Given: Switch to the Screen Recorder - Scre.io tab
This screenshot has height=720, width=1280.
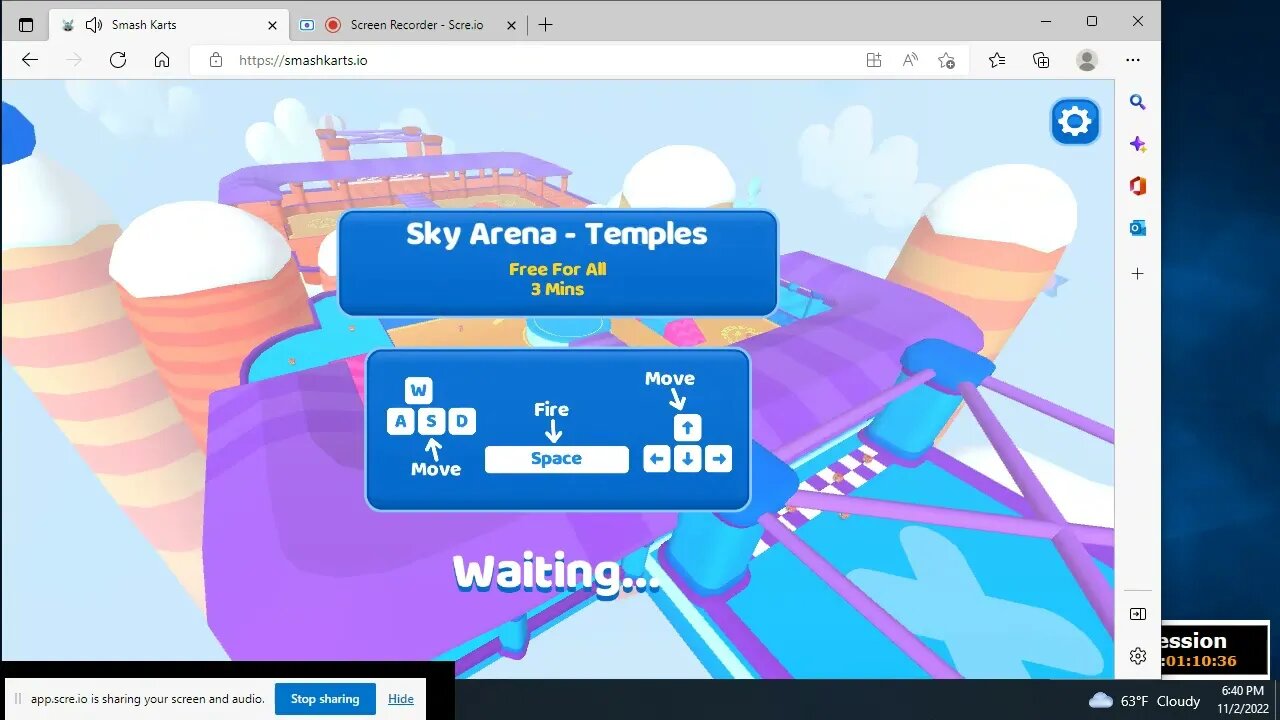Looking at the screenshot, I should pyautogui.click(x=410, y=24).
